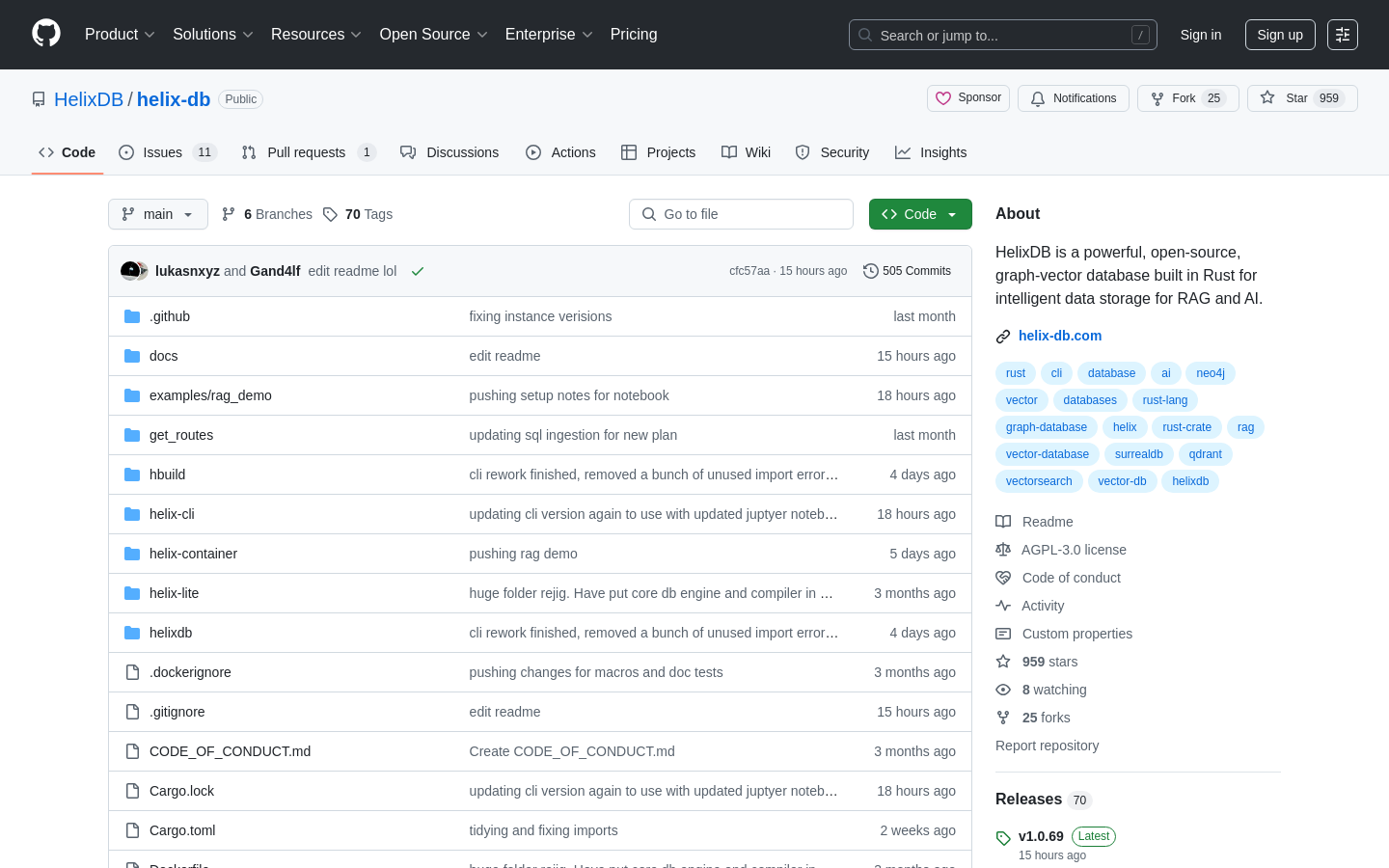Open the CODE_OF_CONDUCT.md file

point(230,751)
